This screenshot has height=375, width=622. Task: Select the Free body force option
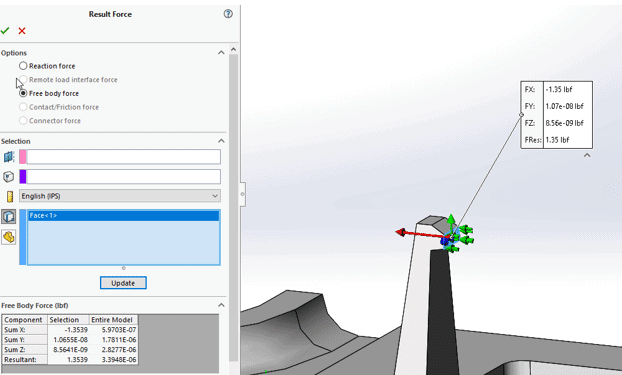click(49, 93)
